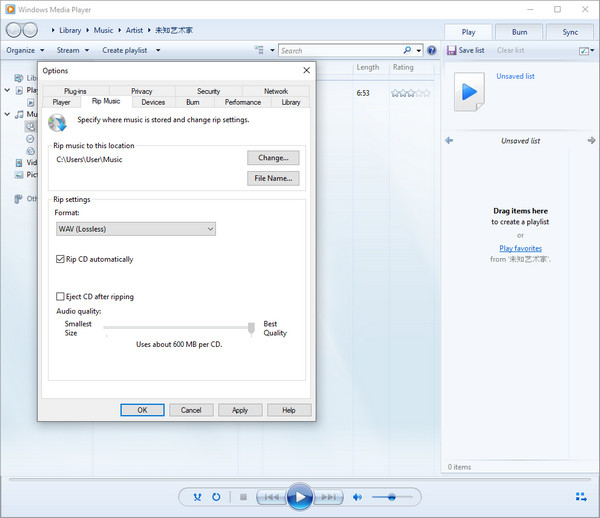Open the view options icon
Viewport: 600px width, 518px height.
(259, 50)
